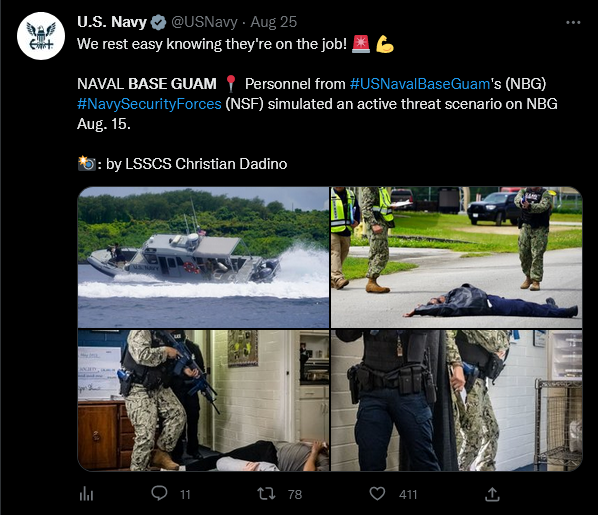
Task: Click the blue verified badge icon
Action: click(x=158, y=23)
